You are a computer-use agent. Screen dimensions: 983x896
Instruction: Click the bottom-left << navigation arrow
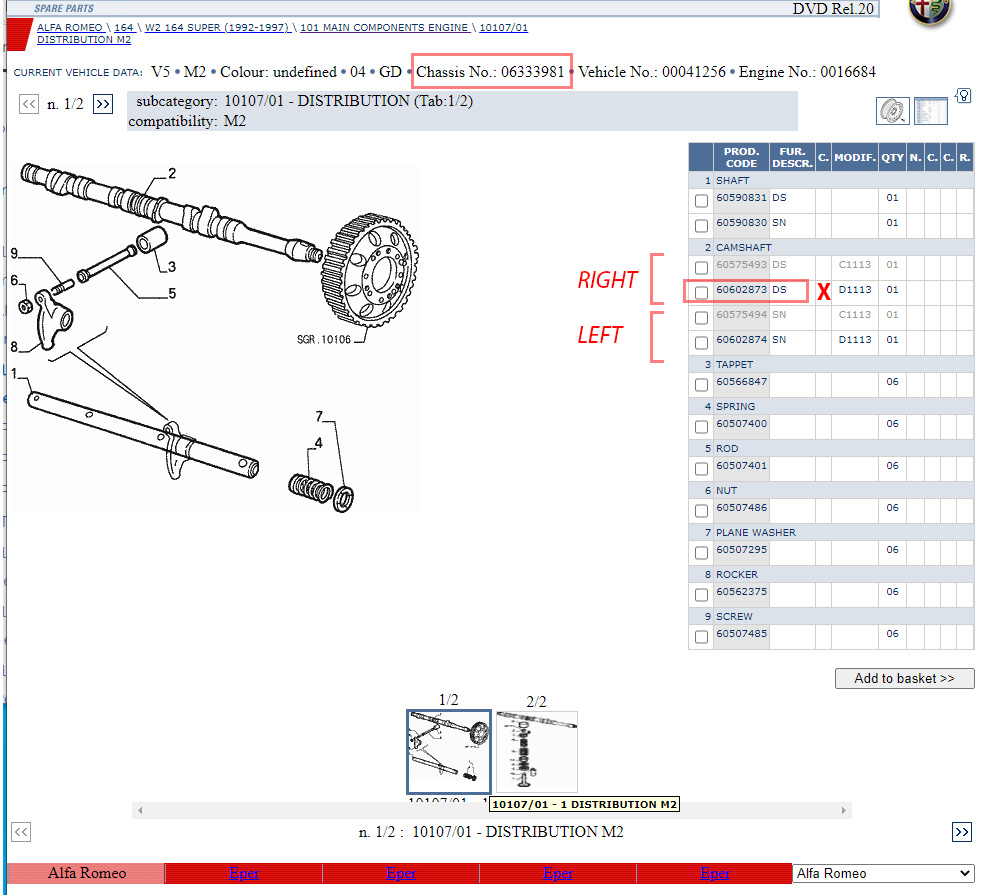tap(21, 832)
